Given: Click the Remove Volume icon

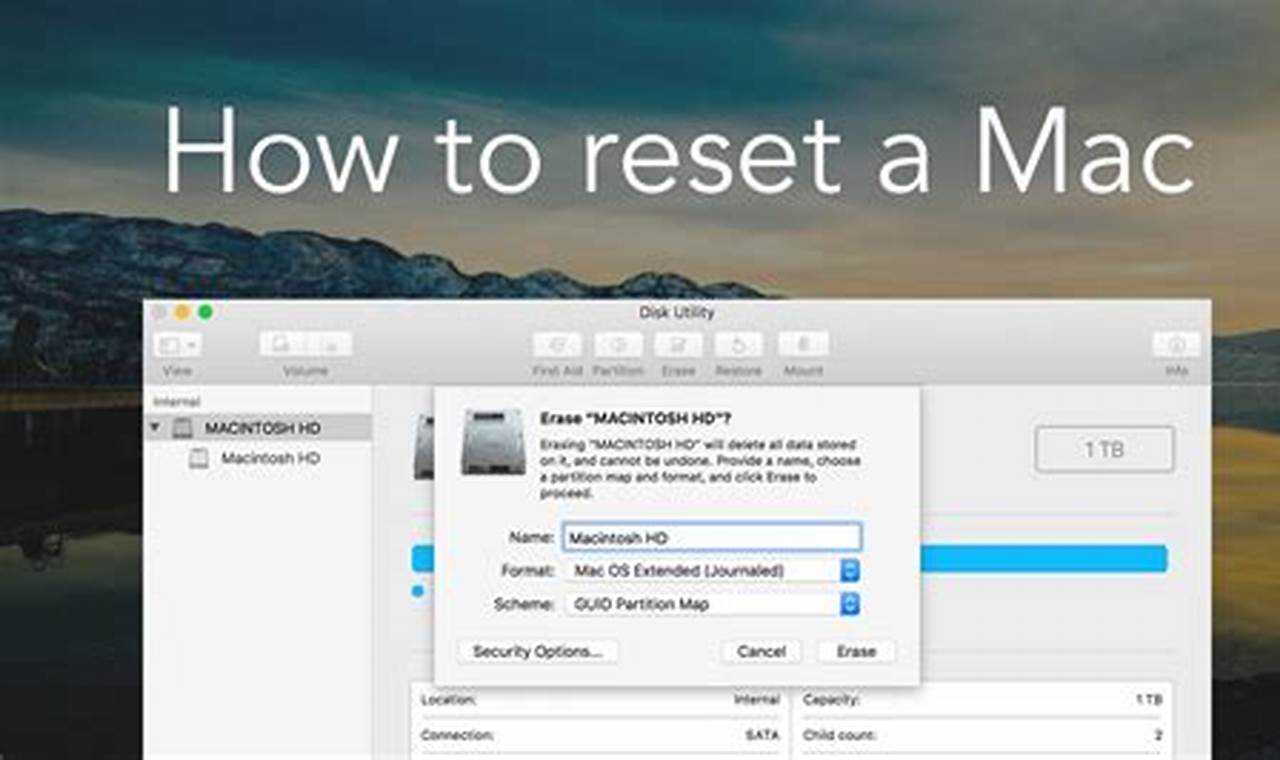Looking at the screenshot, I should pyautogui.click(x=330, y=345).
